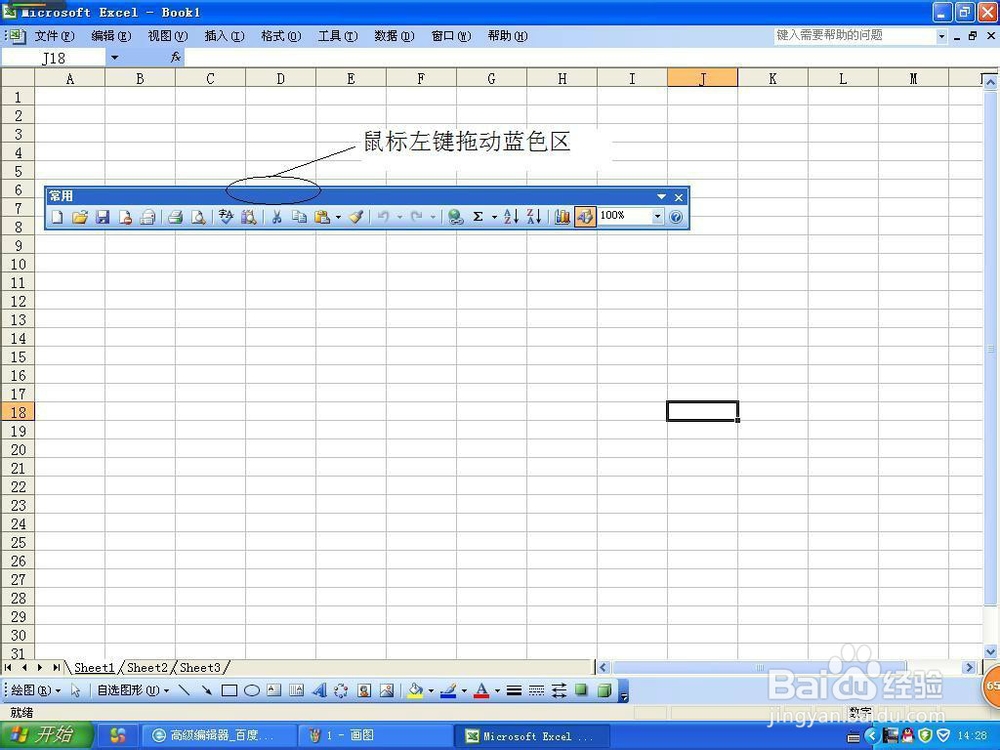Open the 文件 (File) menu
Screen dimensions: 1000x750
[54, 36]
